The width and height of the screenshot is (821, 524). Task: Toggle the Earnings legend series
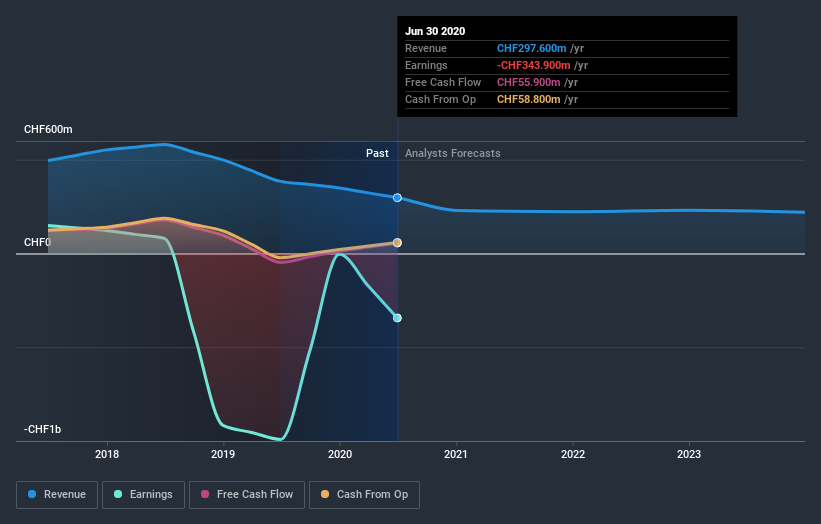(143, 495)
